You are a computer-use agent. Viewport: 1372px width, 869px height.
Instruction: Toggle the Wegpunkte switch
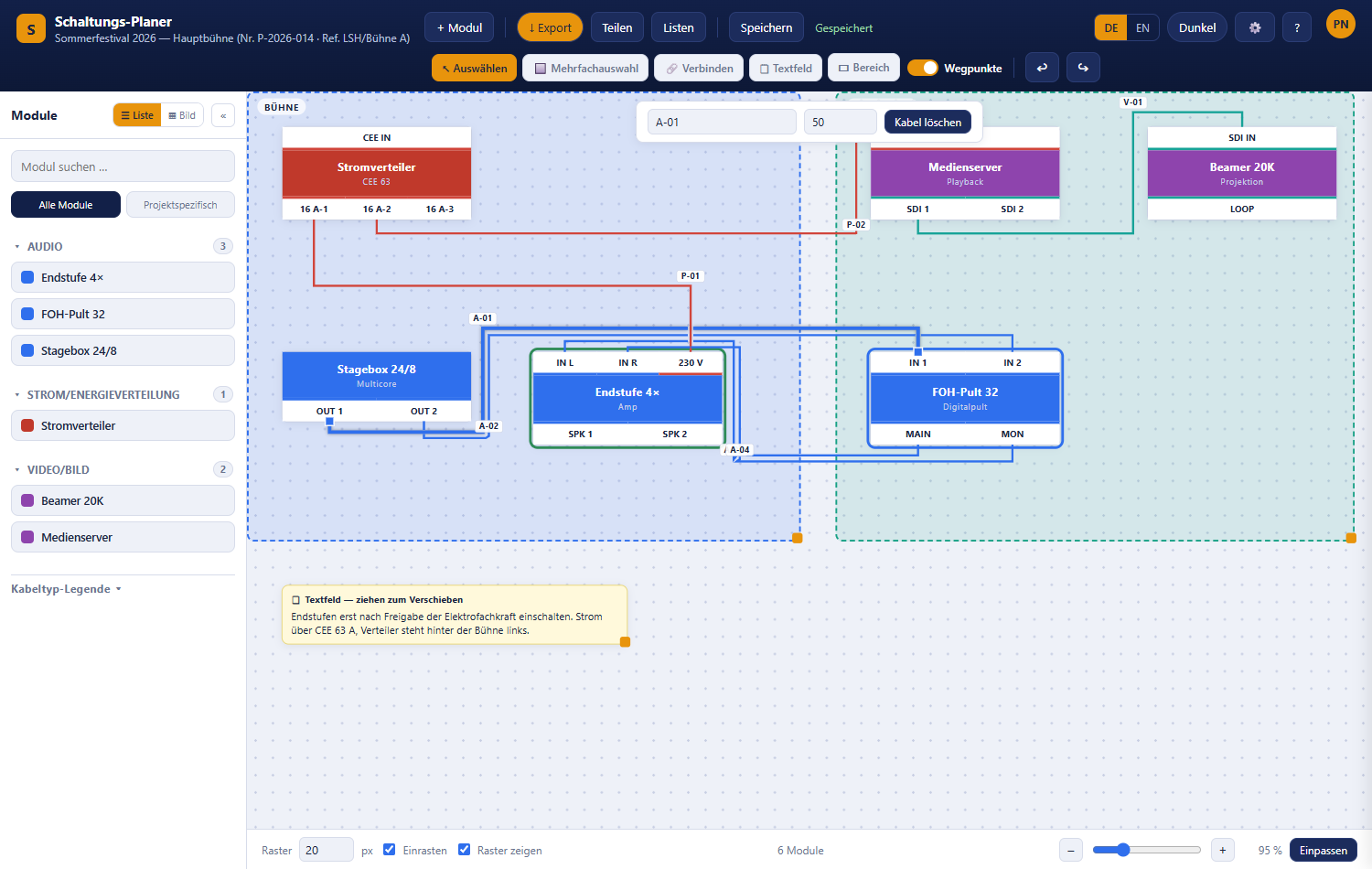(923, 68)
